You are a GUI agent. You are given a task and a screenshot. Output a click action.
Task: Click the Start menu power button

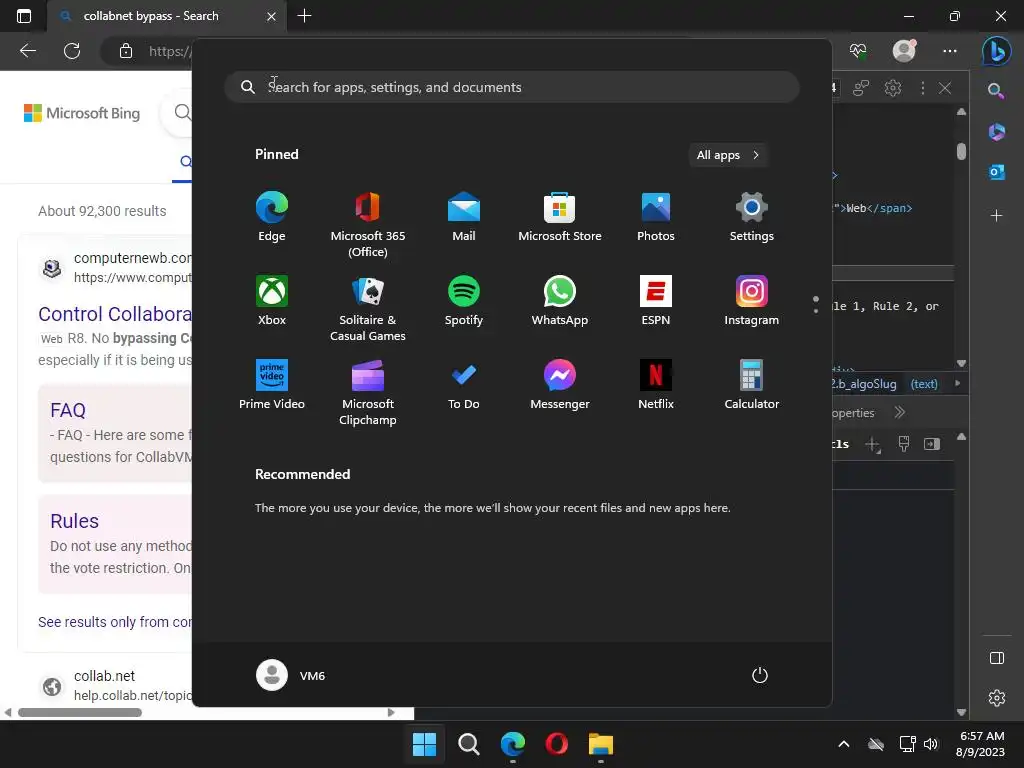point(760,675)
